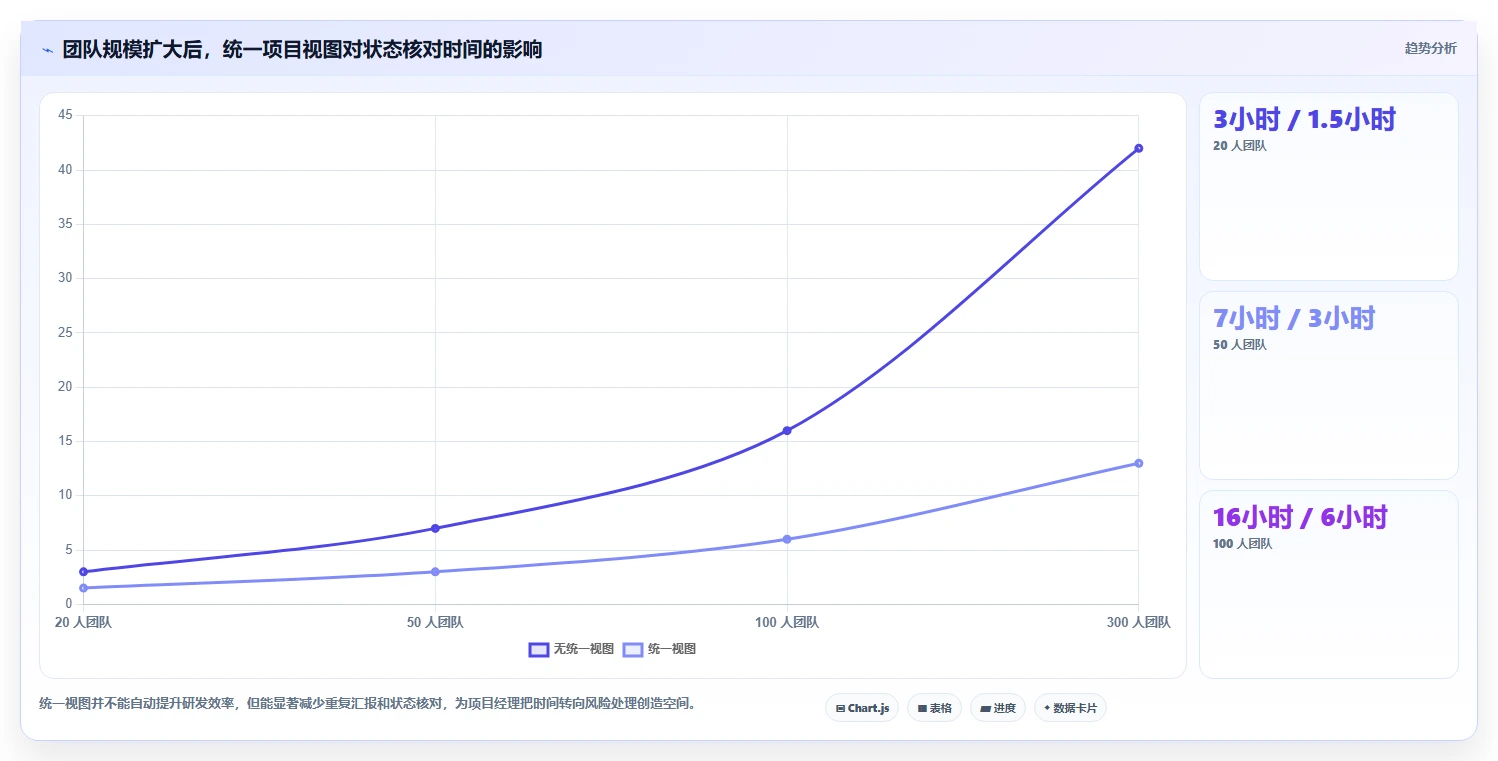Click the 无统一视图 point at 20 人团队
Viewport: 1498px width, 761px height.
(83, 572)
